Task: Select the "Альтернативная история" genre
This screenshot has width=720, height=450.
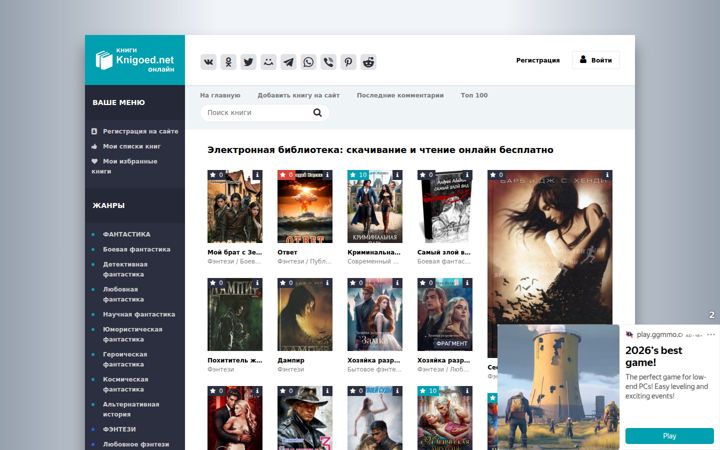Action: point(131,409)
